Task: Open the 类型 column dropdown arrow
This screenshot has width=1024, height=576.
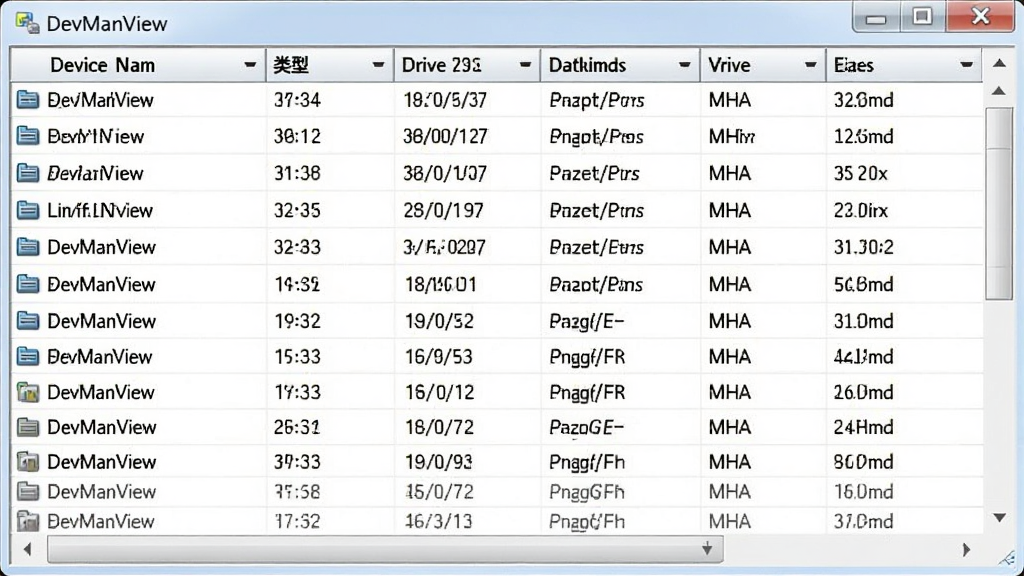Action: (x=377, y=65)
